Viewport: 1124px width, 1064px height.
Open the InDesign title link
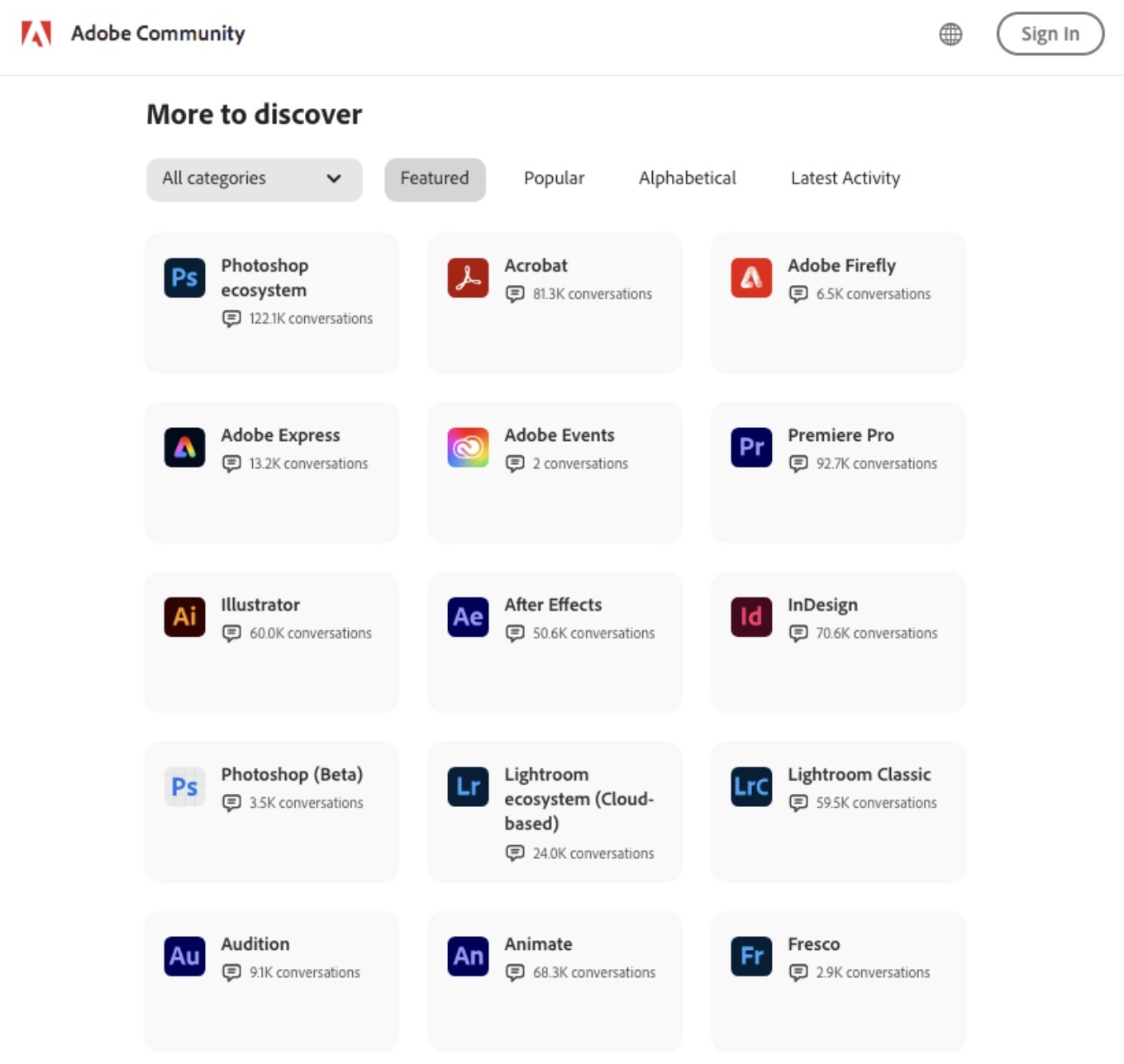click(822, 605)
